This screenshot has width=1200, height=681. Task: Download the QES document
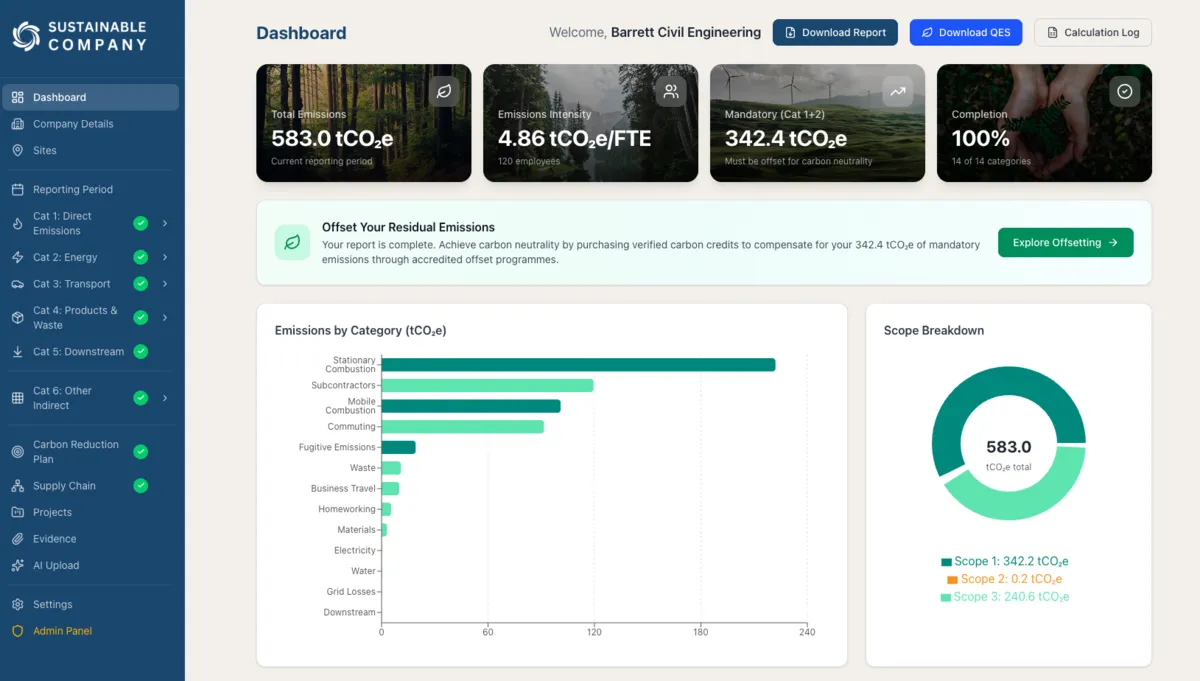click(966, 32)
